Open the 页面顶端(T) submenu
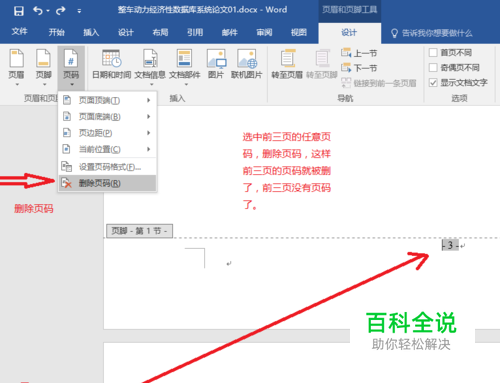Screen dimensions: 500x383 [x=107, y=100]
